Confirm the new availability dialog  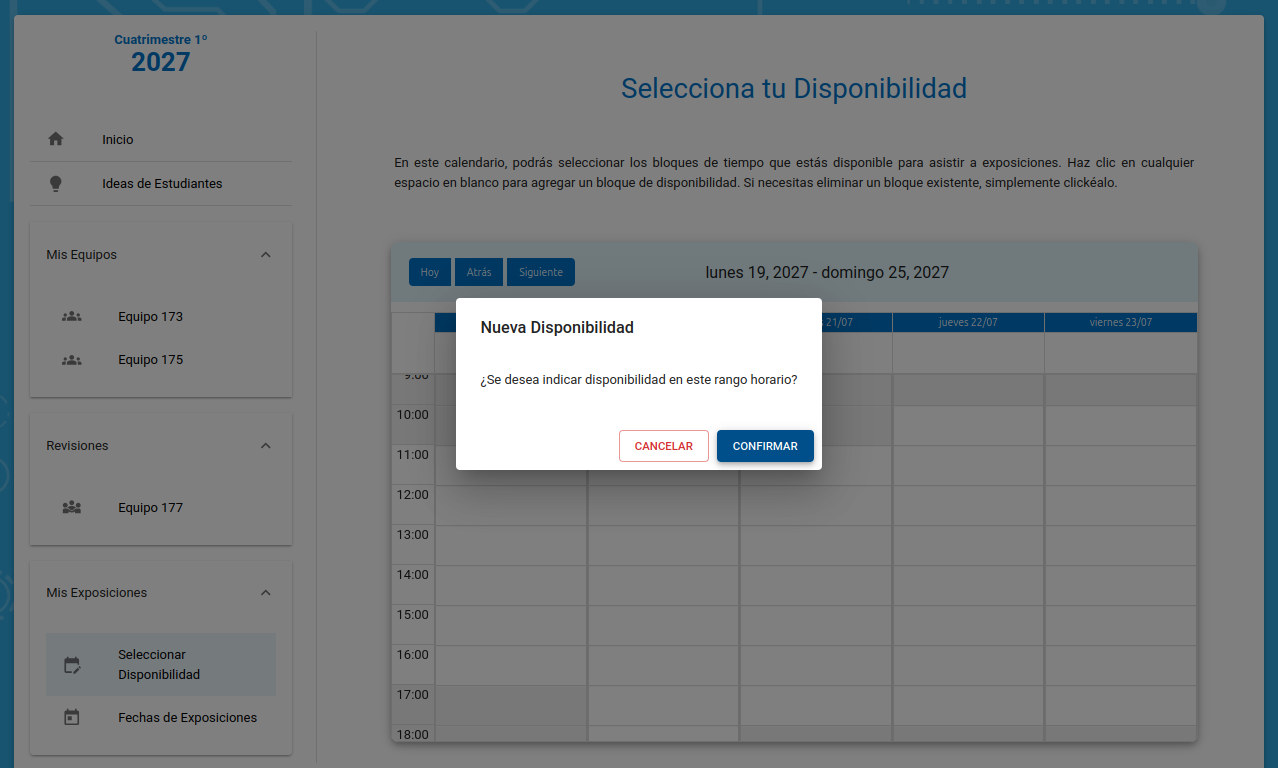[765, 446]
